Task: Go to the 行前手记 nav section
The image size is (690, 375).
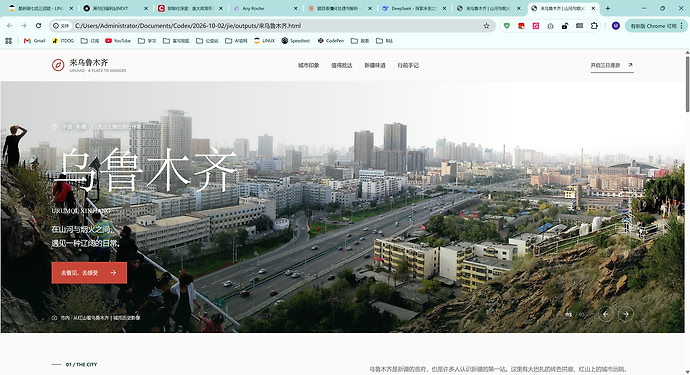Action: [x=408, y=65]
